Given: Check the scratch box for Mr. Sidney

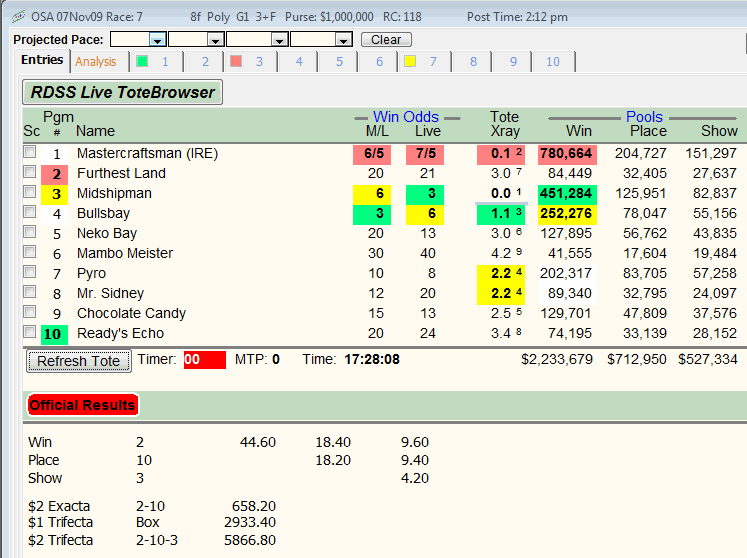Looking at the screenshot, I should (x=30, y=292).
